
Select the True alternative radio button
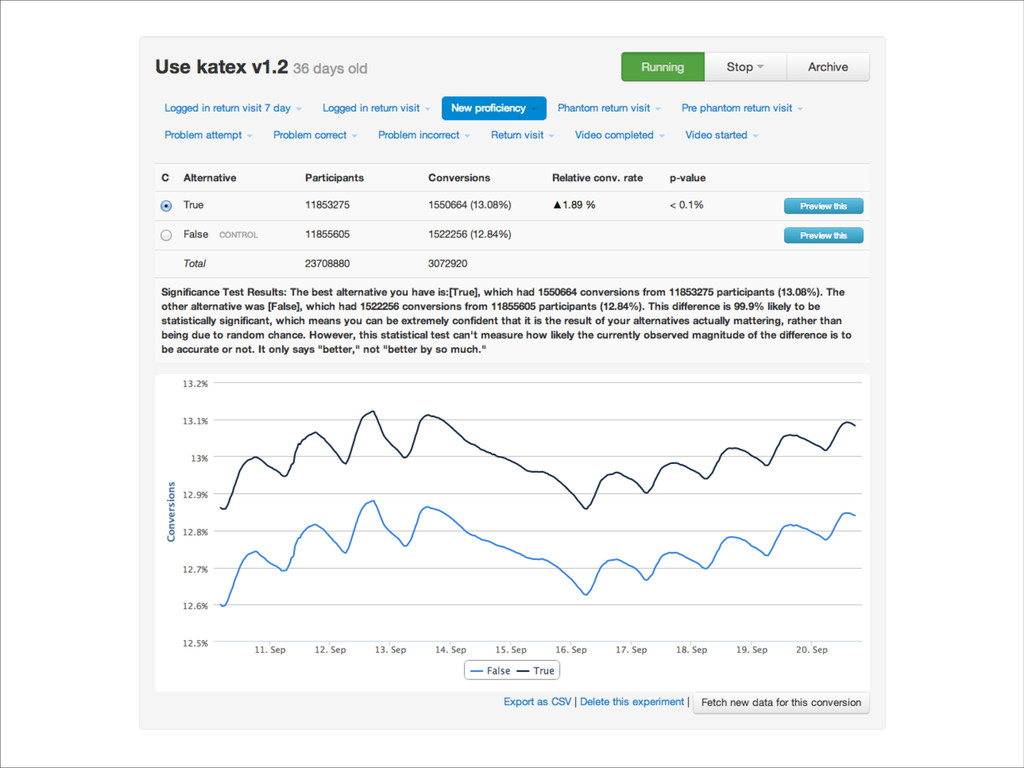pyautogui.click(x=166, y=206)
